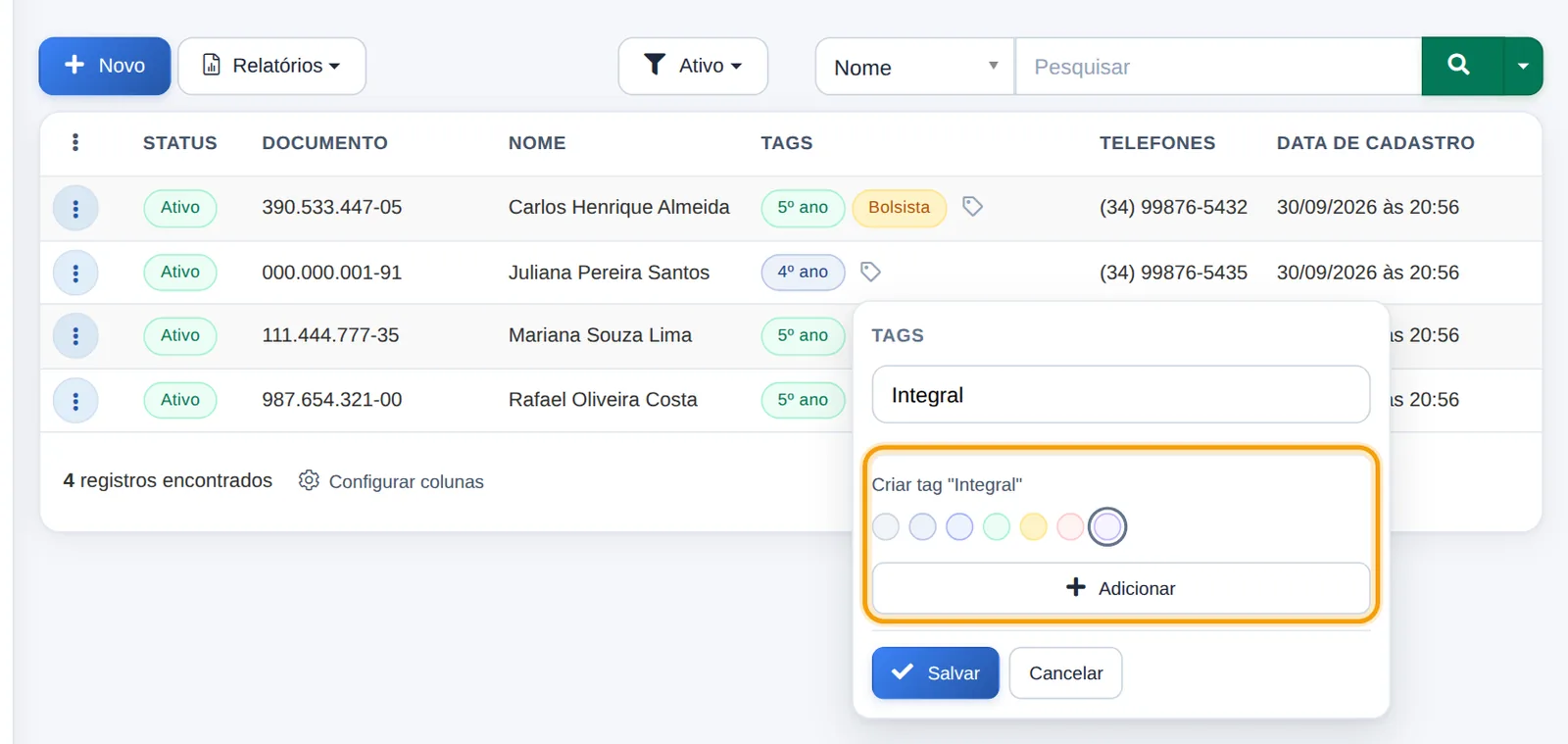
Task: Click phone (34) 99876-5435
Action: [x=1173, y=273]
